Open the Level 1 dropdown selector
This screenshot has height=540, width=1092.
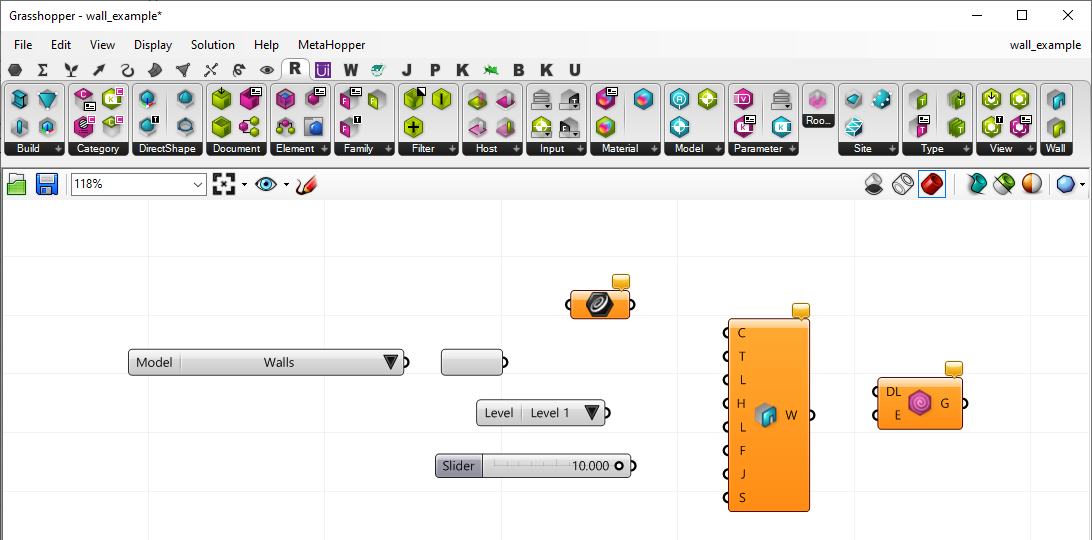(x=592, y=413)
